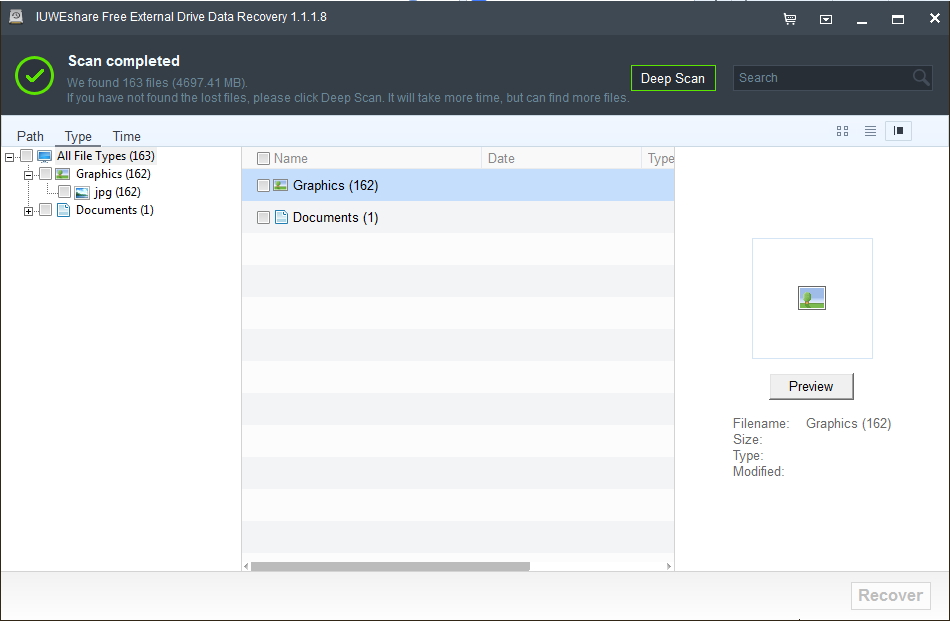Click the scrollbar right arrow

pos(668,566)
